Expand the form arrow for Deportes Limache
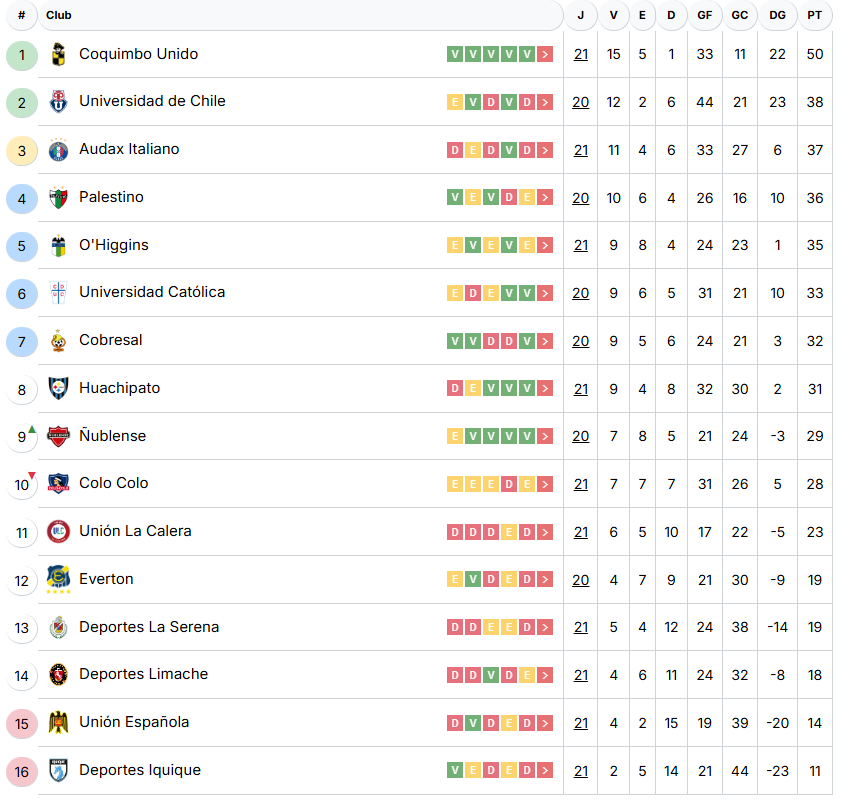The image size is (841, 799). pos(545,675)
